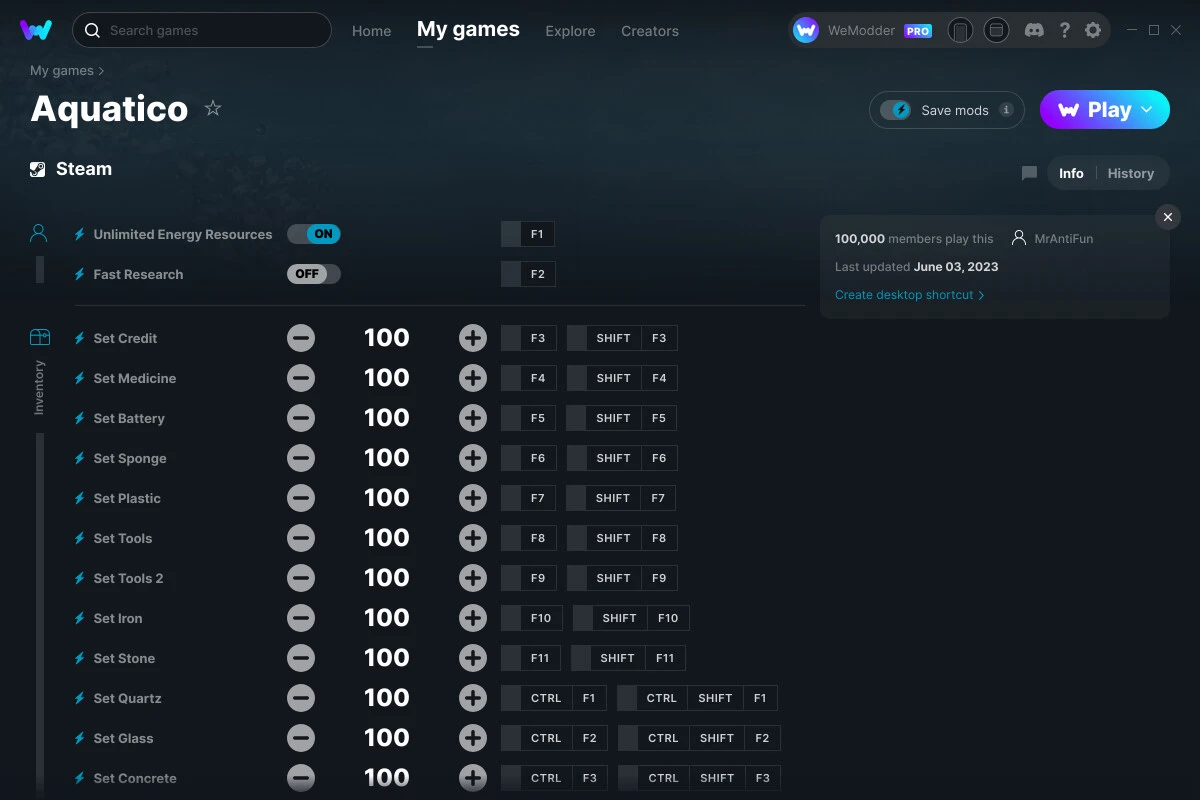Image resolution: width=1200 pixels, height=800 pixels.
Task: Click the SHIFT F5 hotkey for Set Battery
Action: 622,418
